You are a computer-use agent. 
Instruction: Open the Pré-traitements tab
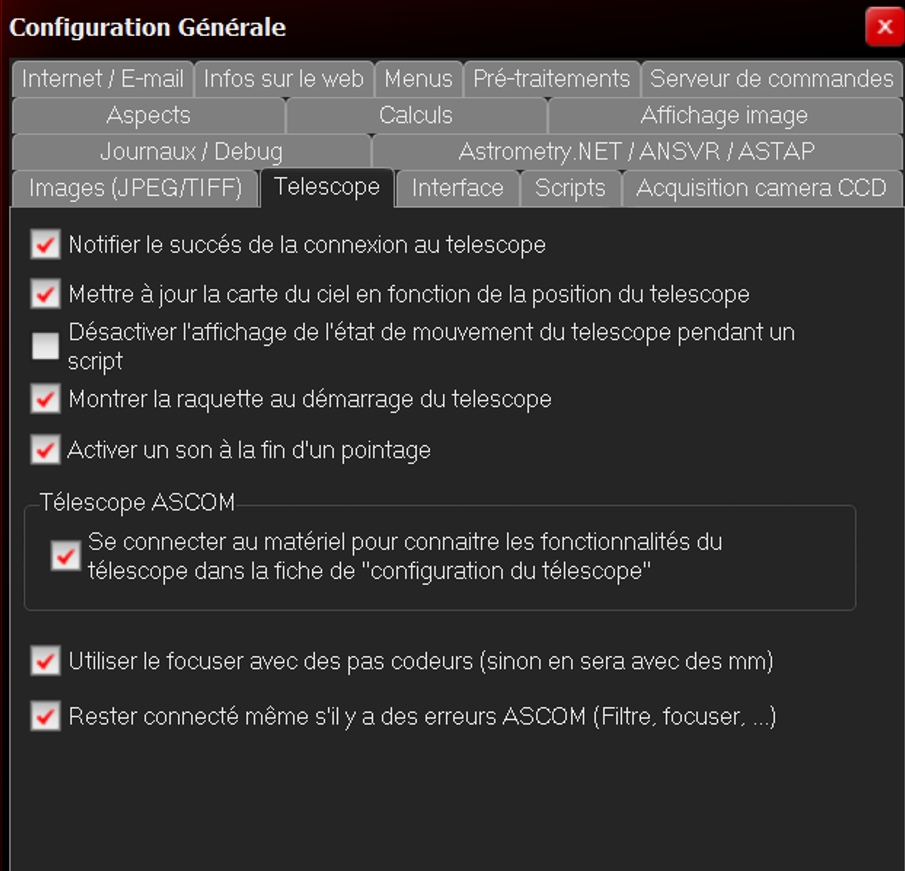551,79
